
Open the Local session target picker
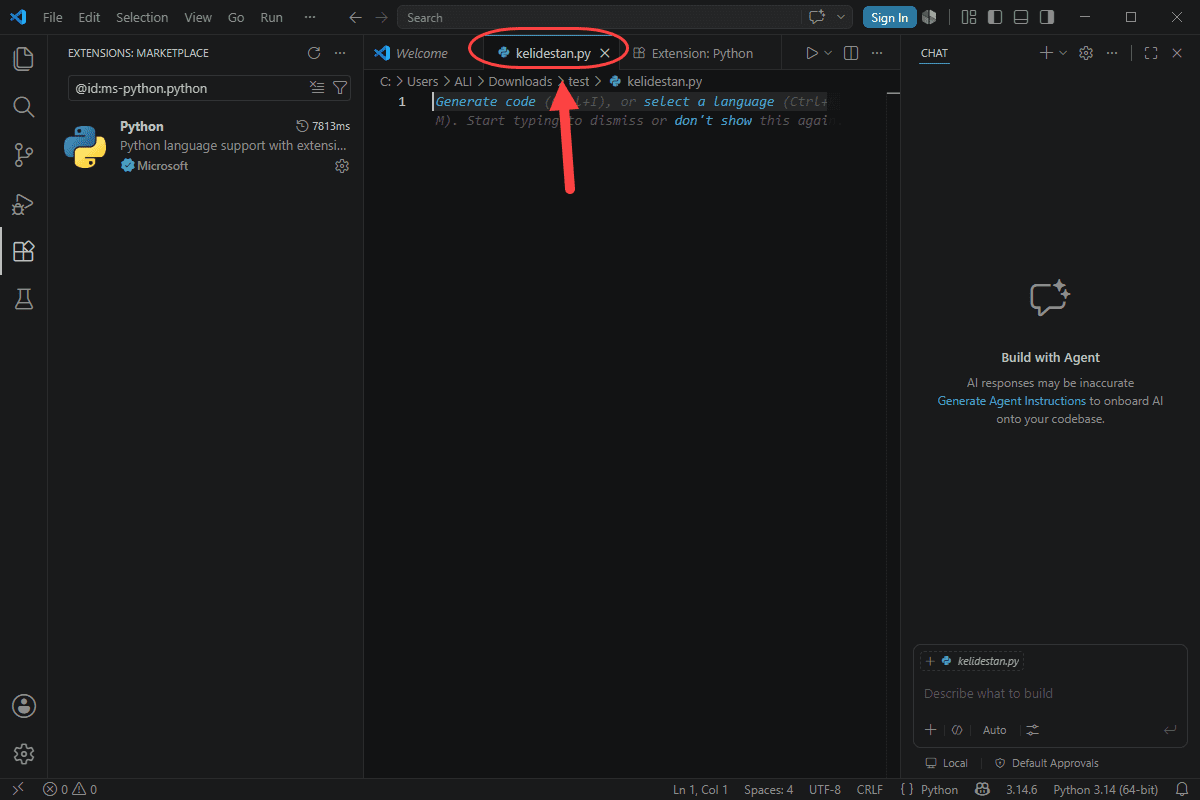(x=946, y=763)
